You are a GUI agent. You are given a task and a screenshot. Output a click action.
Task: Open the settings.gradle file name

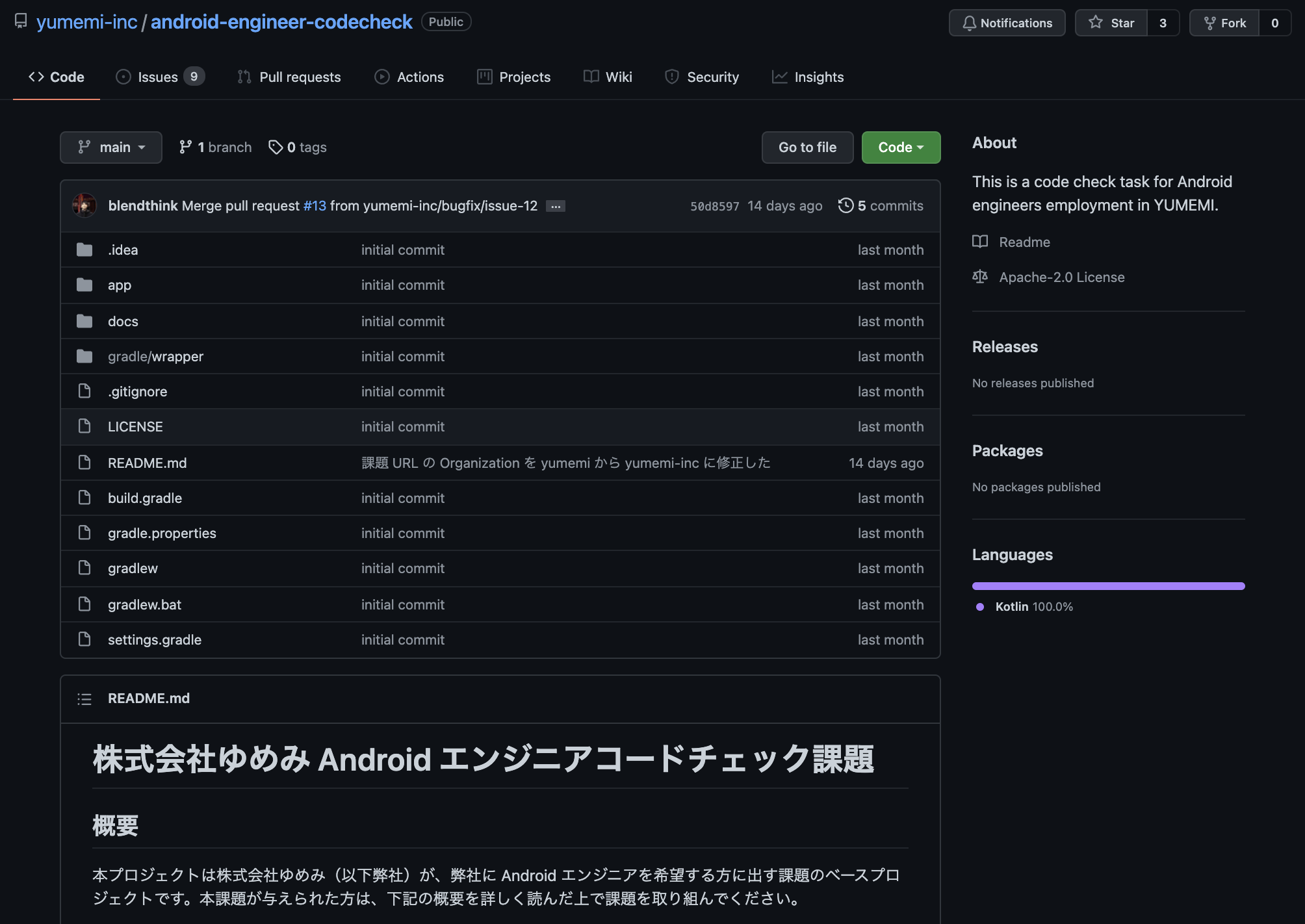pos(155,639)
